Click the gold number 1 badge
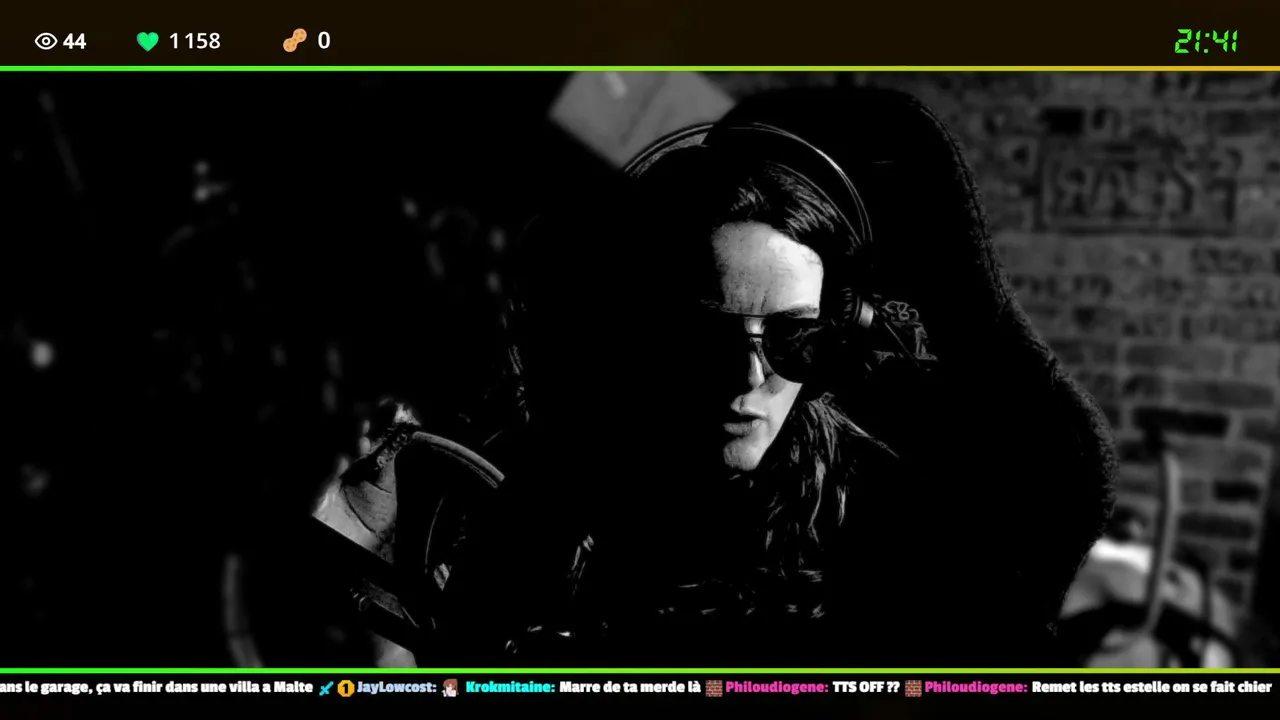1280x720 pixels. pyautogui.click(x=346, y=688)
